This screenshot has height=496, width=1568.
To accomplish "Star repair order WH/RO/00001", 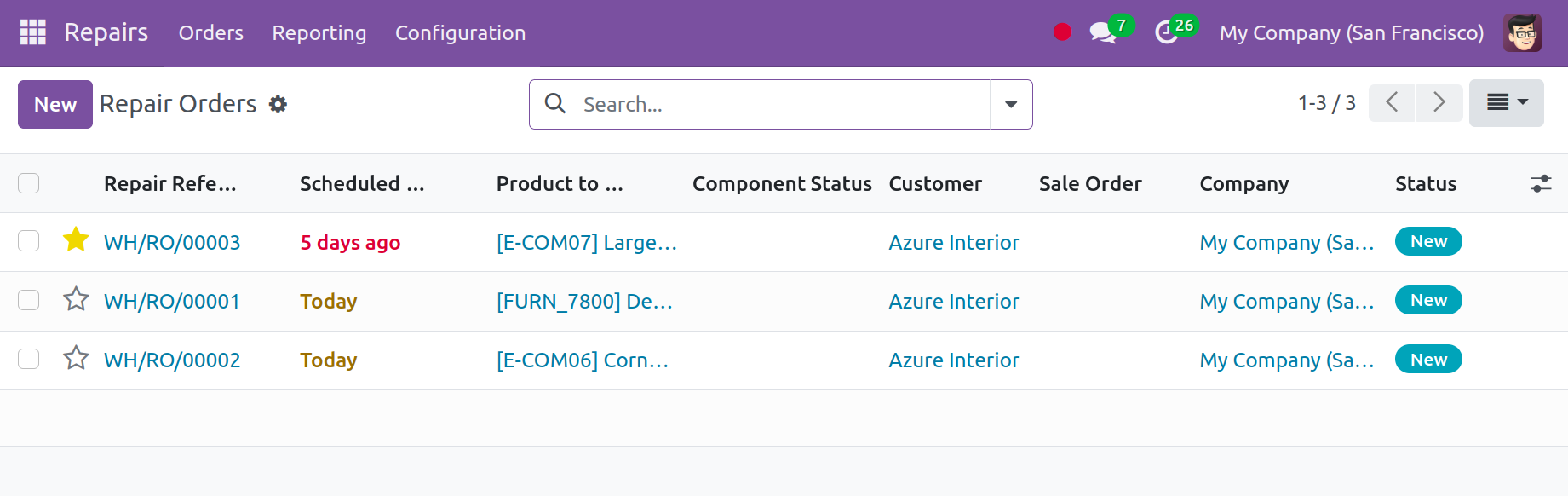I will point(76,299).
